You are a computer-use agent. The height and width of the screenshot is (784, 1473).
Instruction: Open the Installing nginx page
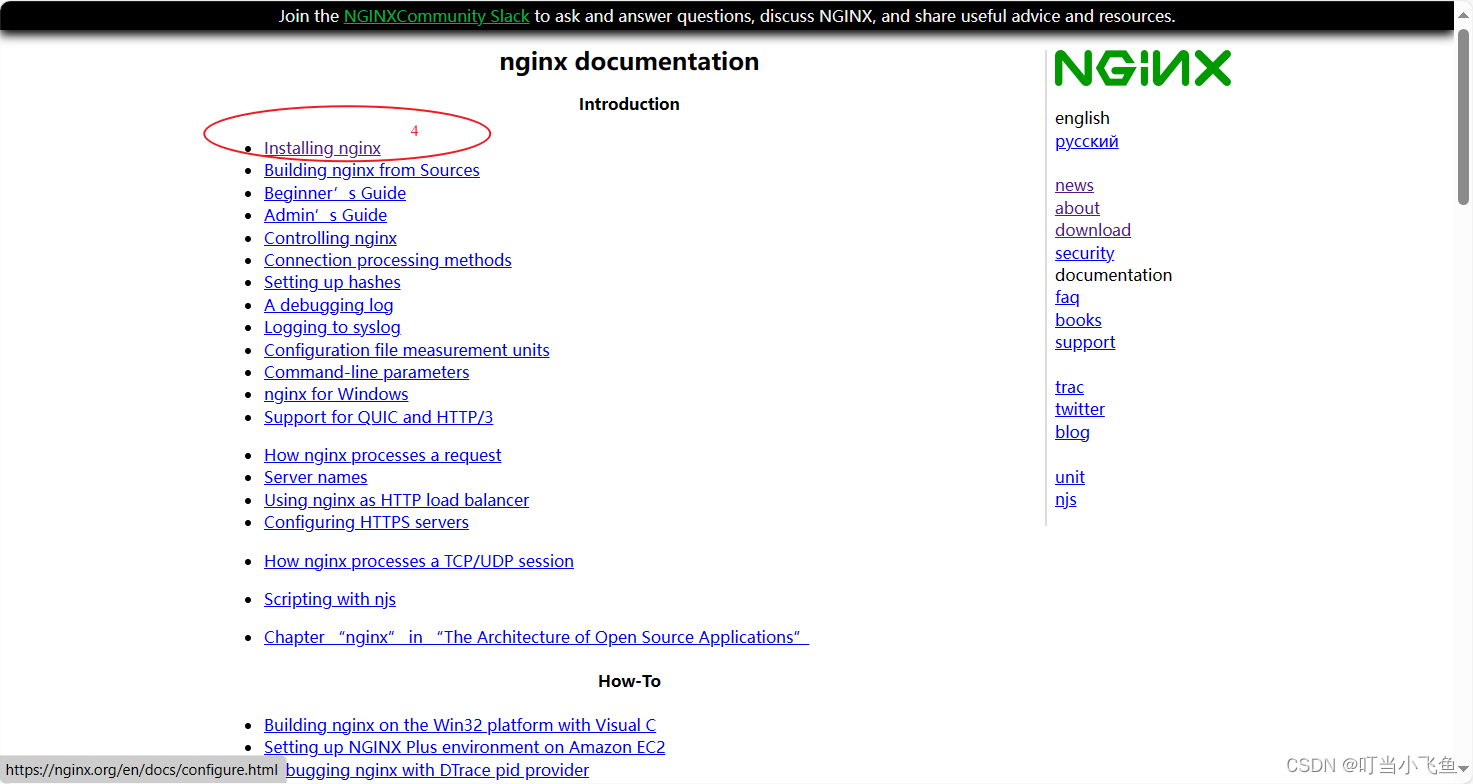tap(322, 148)
